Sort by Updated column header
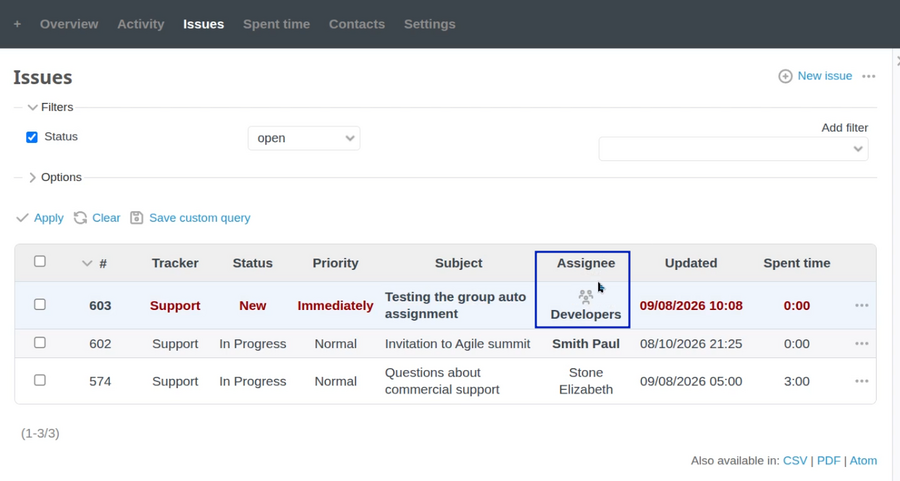Screen dimensions: 900x481 click(x=691, y=263)
